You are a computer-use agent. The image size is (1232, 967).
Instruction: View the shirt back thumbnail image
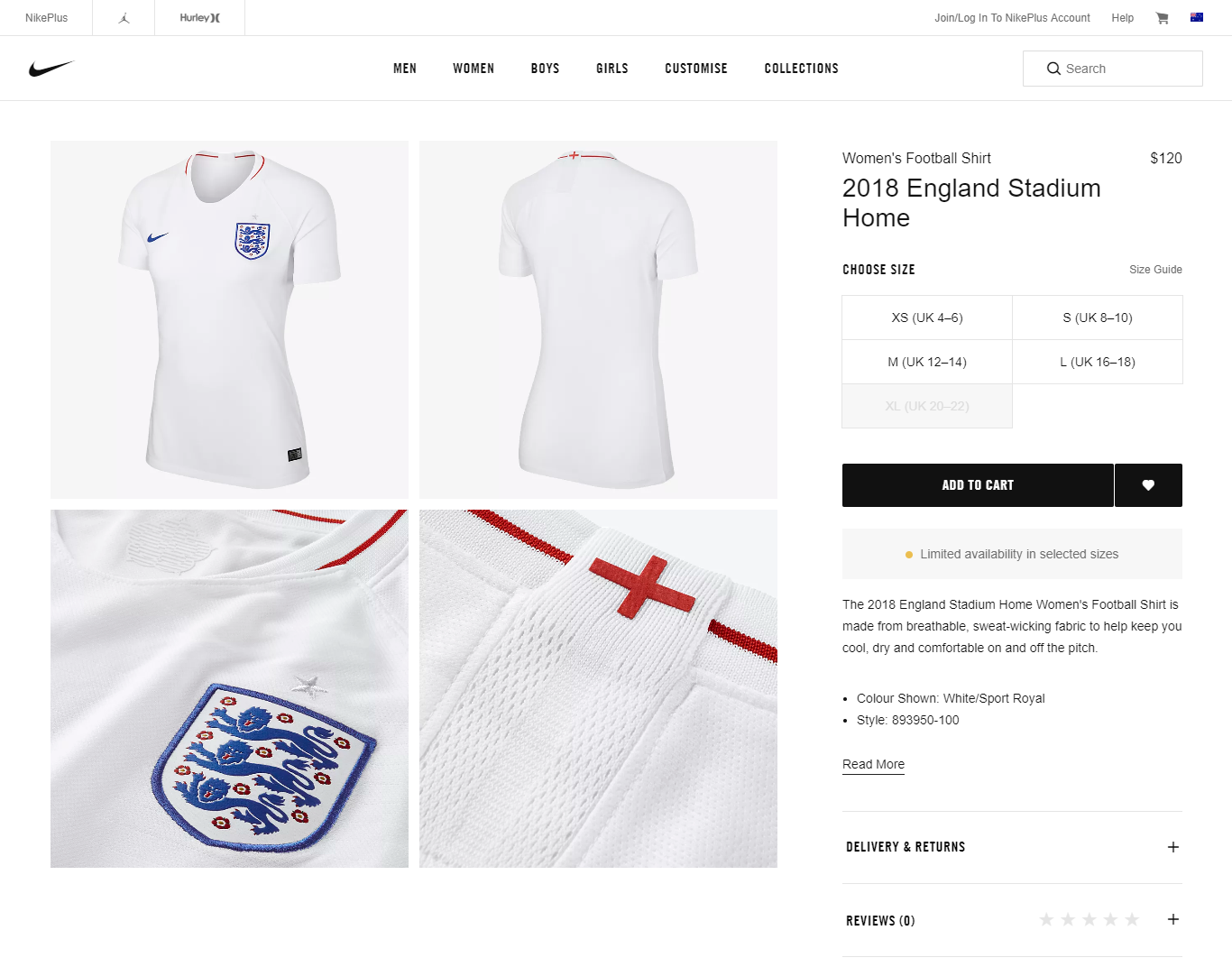coord(598,319)
